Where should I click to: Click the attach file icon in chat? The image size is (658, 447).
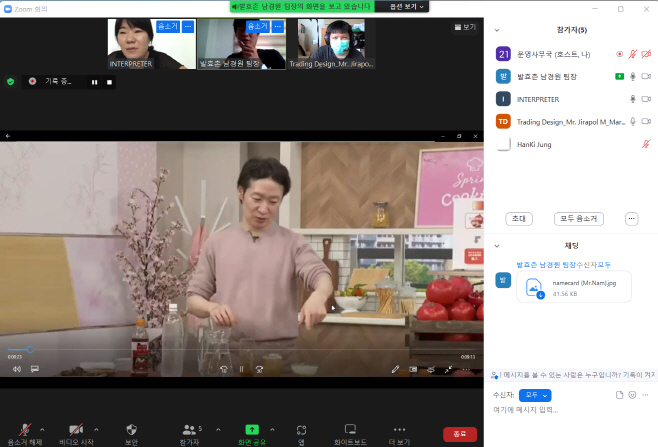tap(619, 395)
